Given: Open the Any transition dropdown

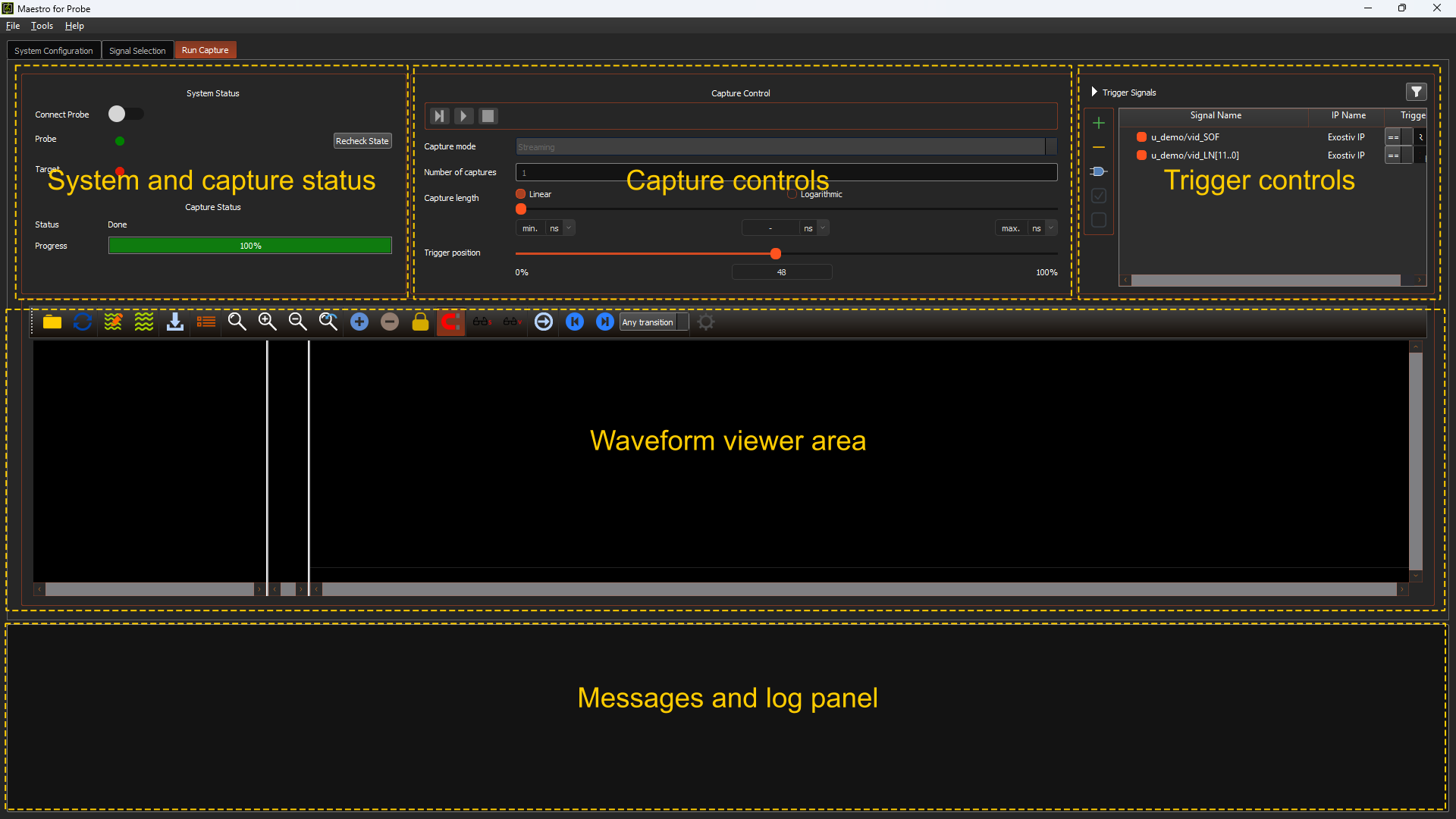Looking at the screenshot, I should click(x=654, y=322).
